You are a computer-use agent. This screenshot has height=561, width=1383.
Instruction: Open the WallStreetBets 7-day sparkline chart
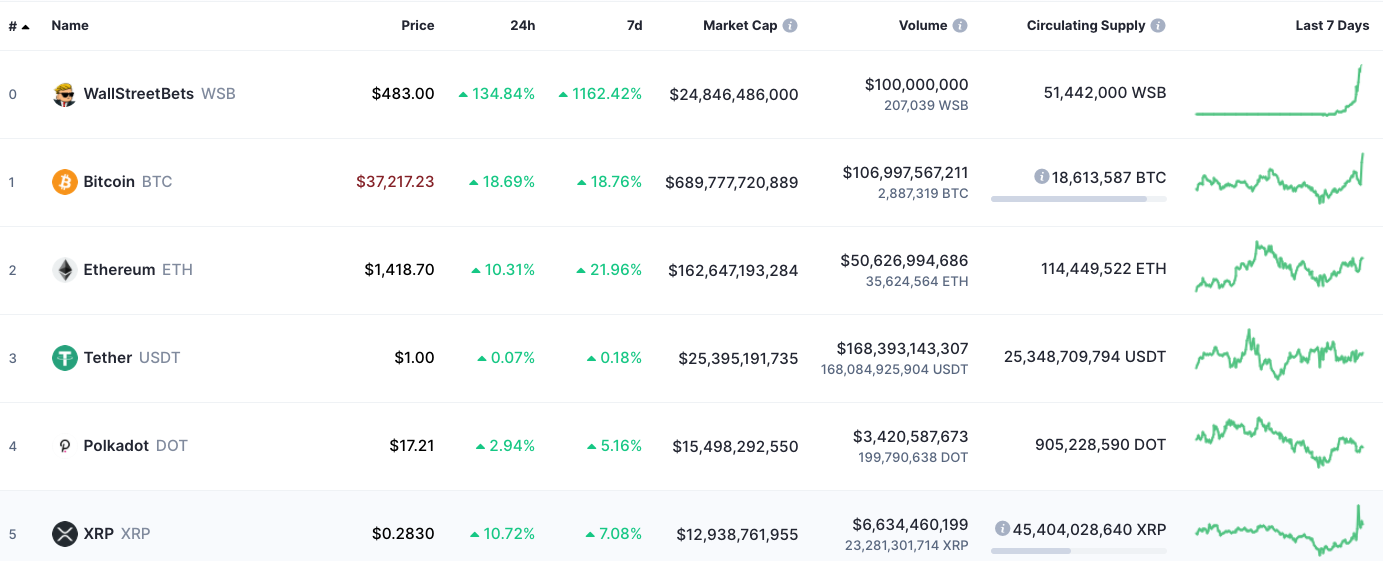(x=1279, y=91)
